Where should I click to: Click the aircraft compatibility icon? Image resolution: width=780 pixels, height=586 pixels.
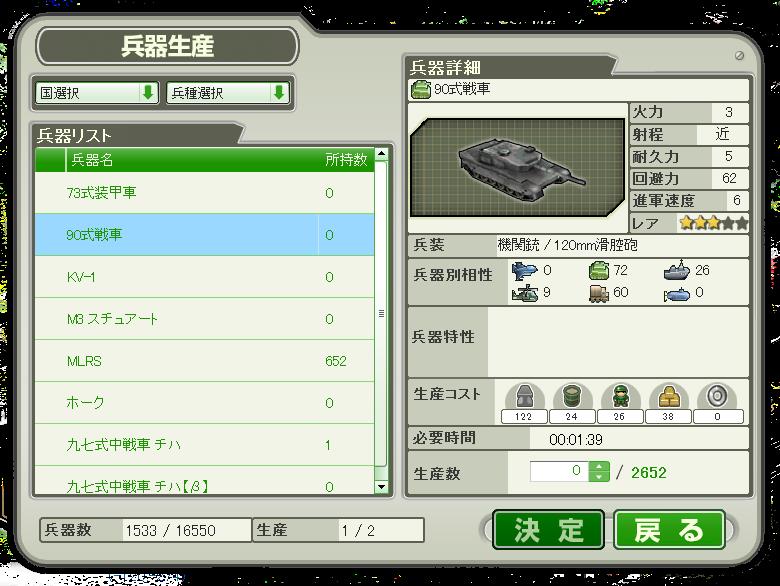tap(524, 271)
